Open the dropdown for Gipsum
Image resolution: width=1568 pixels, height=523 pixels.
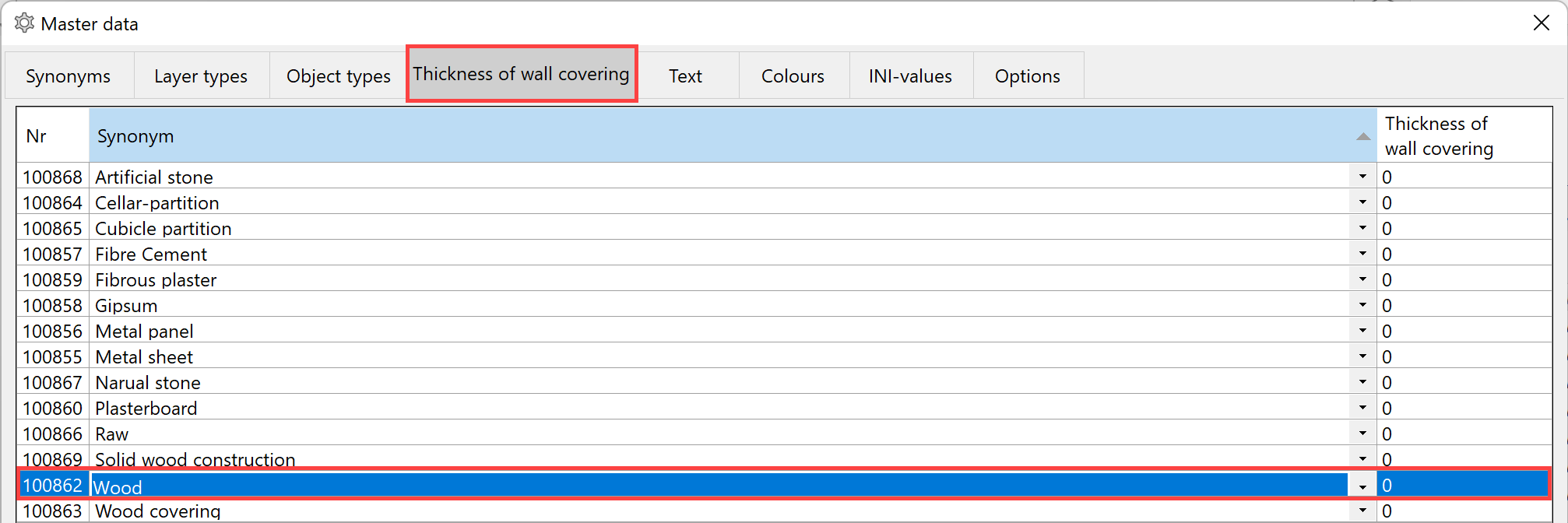[1362, 305]
